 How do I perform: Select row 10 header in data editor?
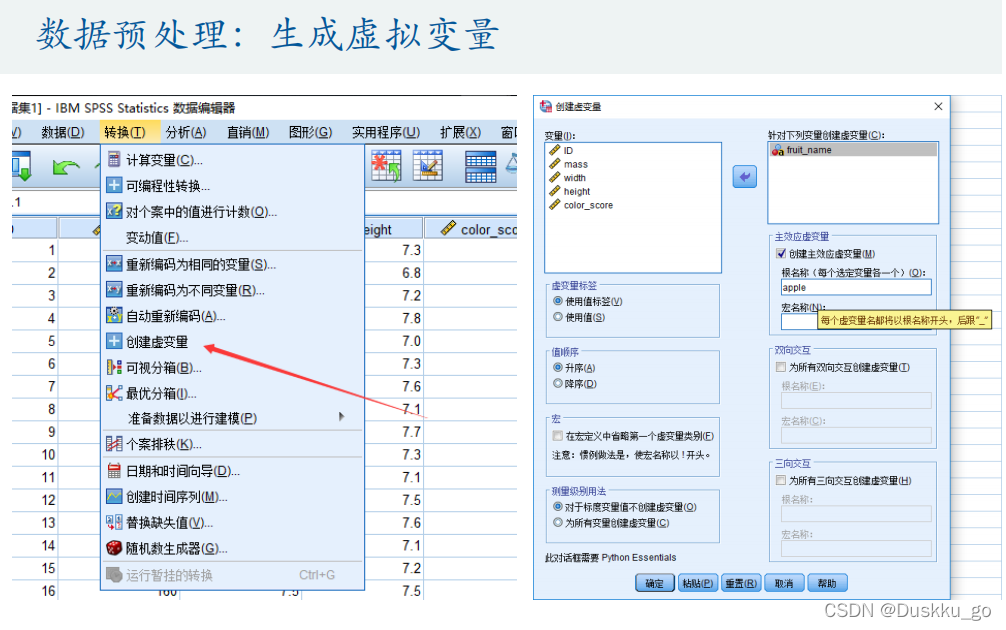point(35,454)
